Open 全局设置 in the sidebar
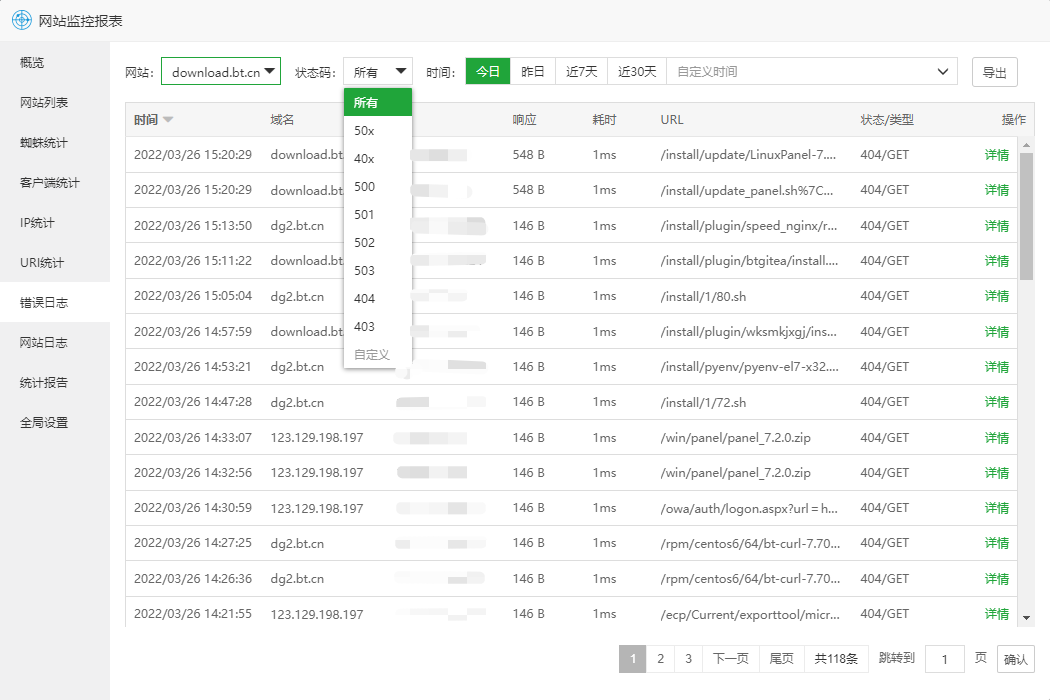1050x700 pixels. (x=55, y=423)
